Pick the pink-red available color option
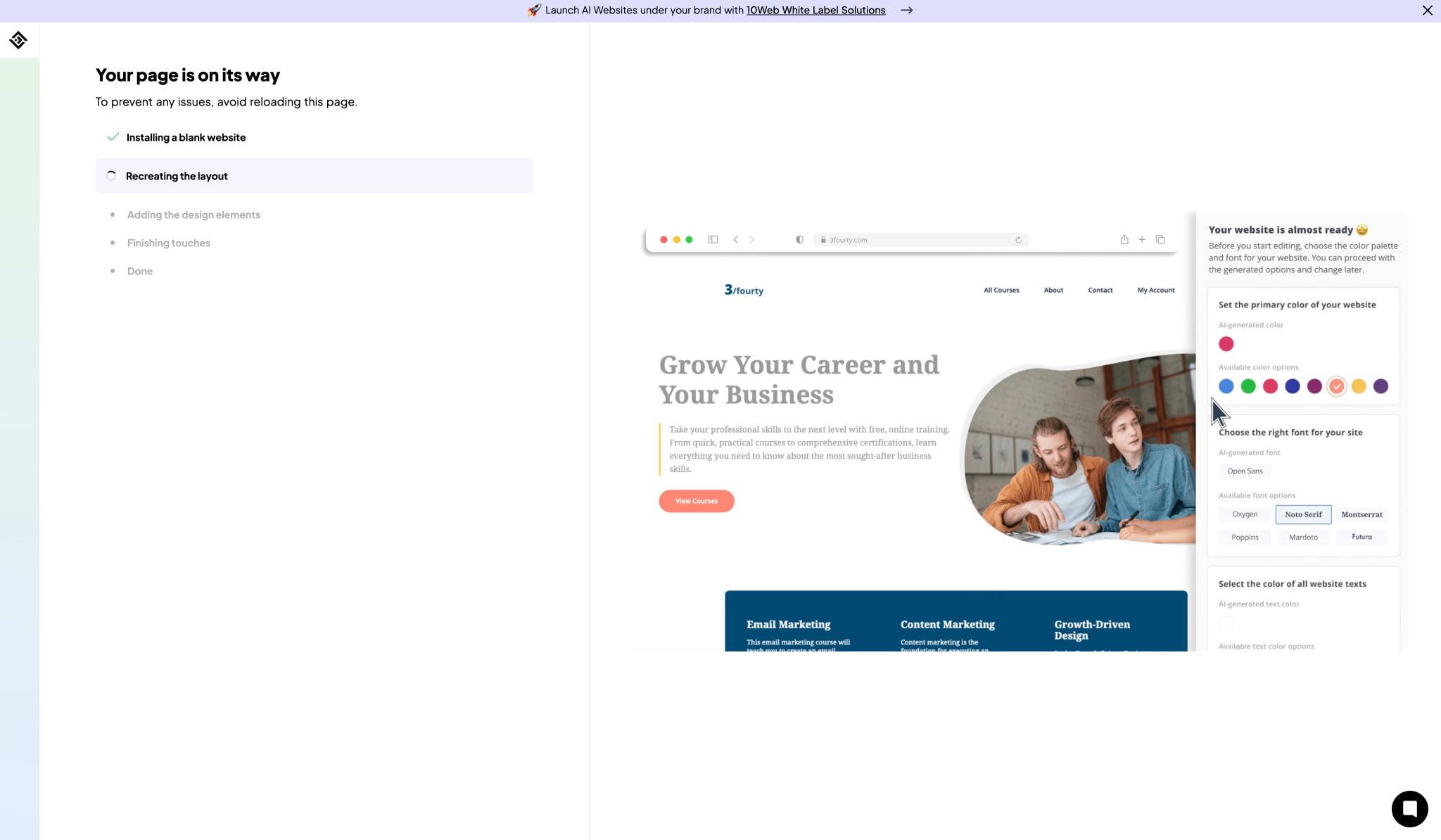Viewport: 1441px width, 840px height. click(x=1270, y=386)
